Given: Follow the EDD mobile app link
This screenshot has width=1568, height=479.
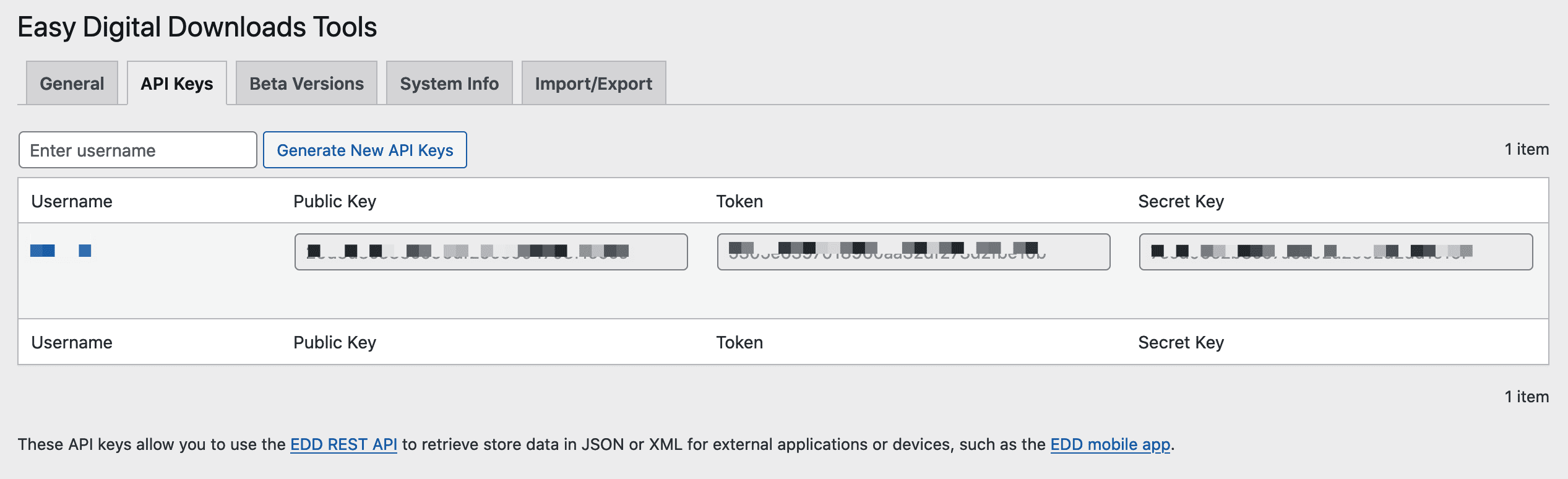Looking at the screenshot, I should pos(1110,444).
